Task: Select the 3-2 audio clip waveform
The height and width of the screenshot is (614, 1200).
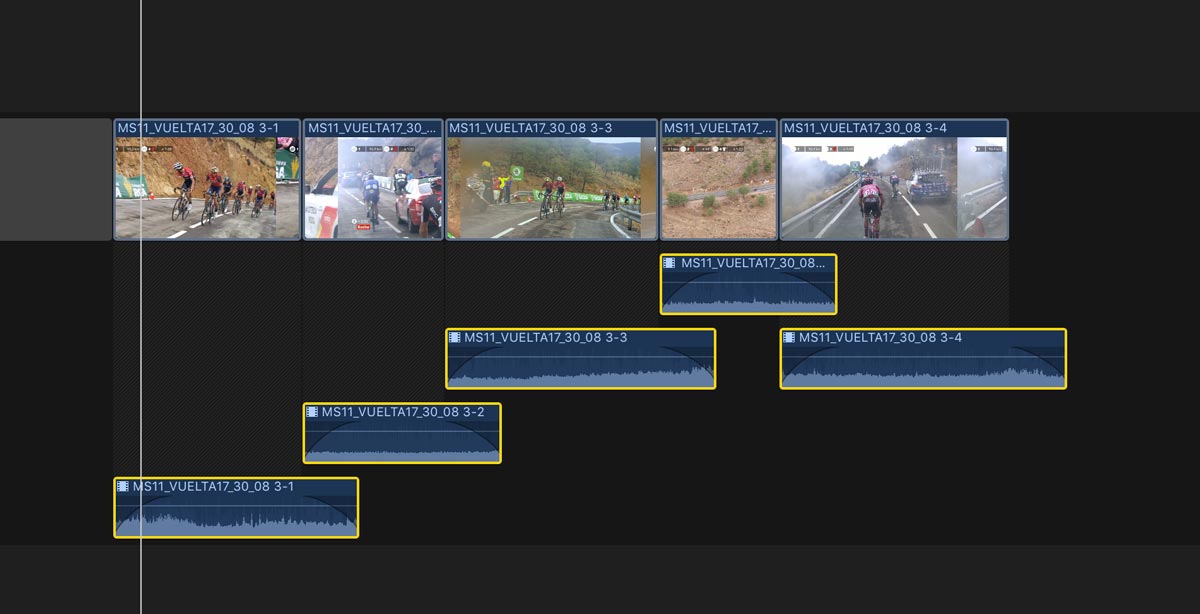Action: pos(402,441)
